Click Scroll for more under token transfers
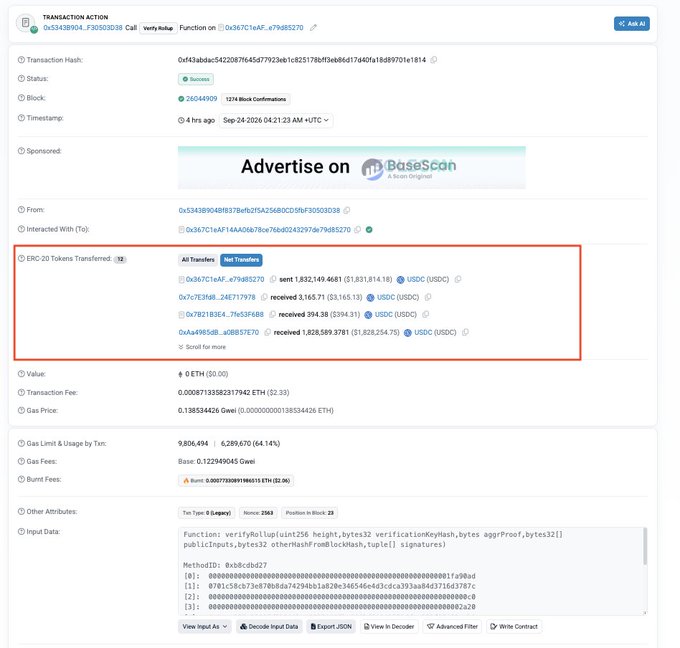Screen dimensions: 680x648 (x=202, y=347)
